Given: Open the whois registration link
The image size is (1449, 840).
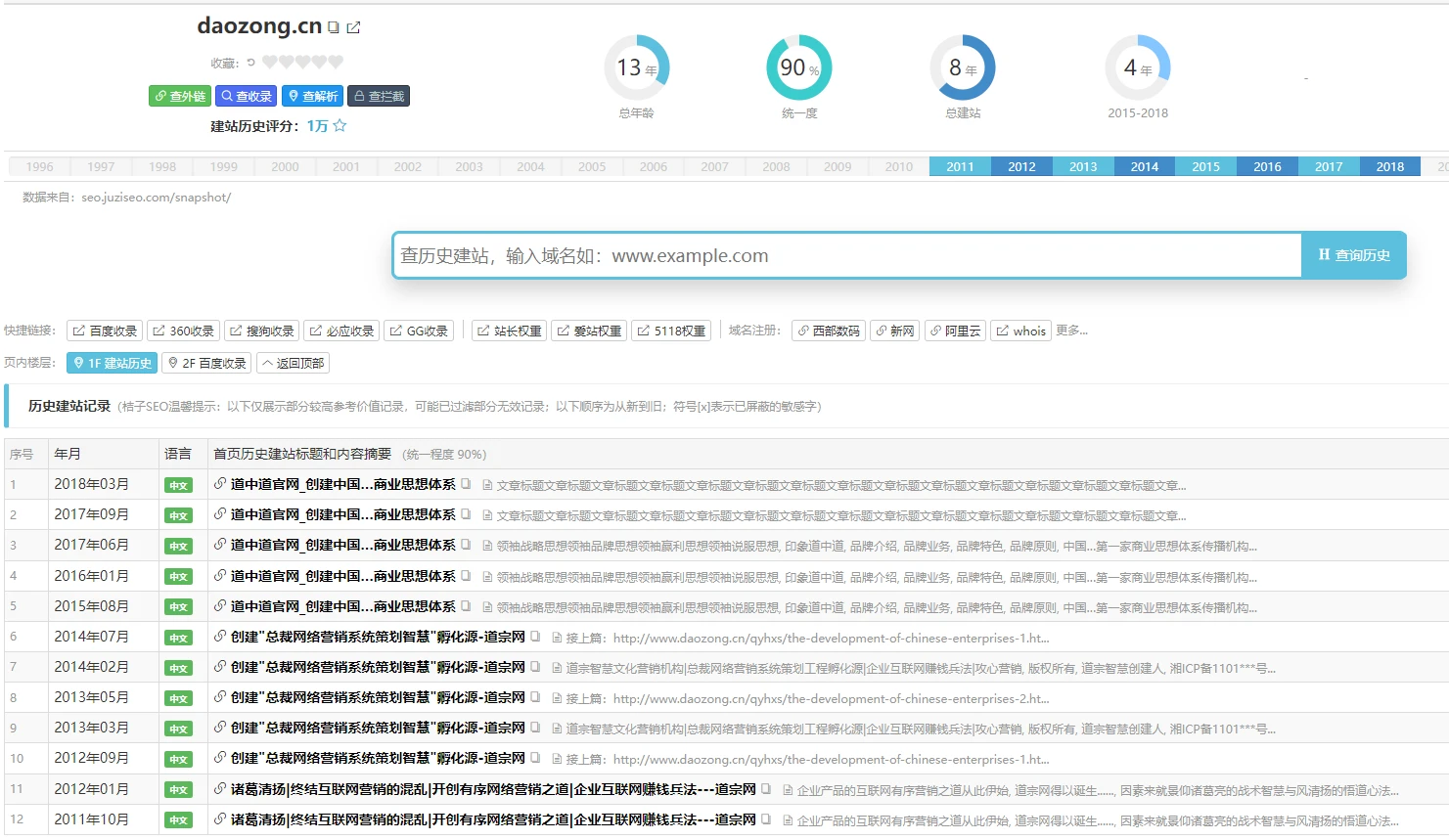Looking at the screenshot, I should [x=1020, y=331].
